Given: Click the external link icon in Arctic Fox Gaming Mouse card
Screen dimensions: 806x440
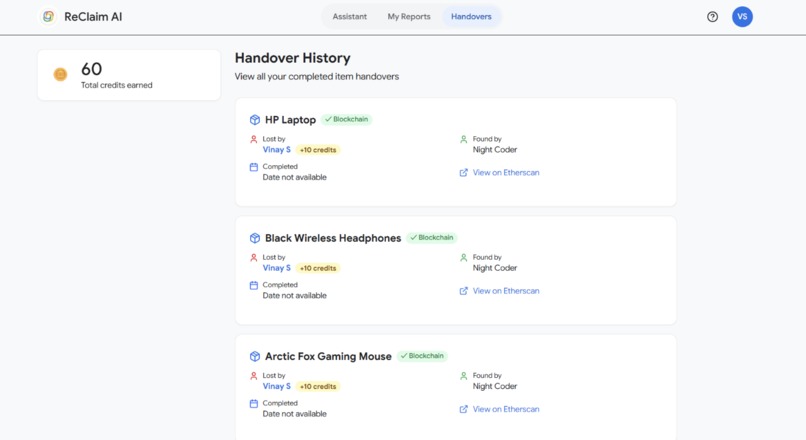Looking at the screenshot, I should [x=464, y=409].
